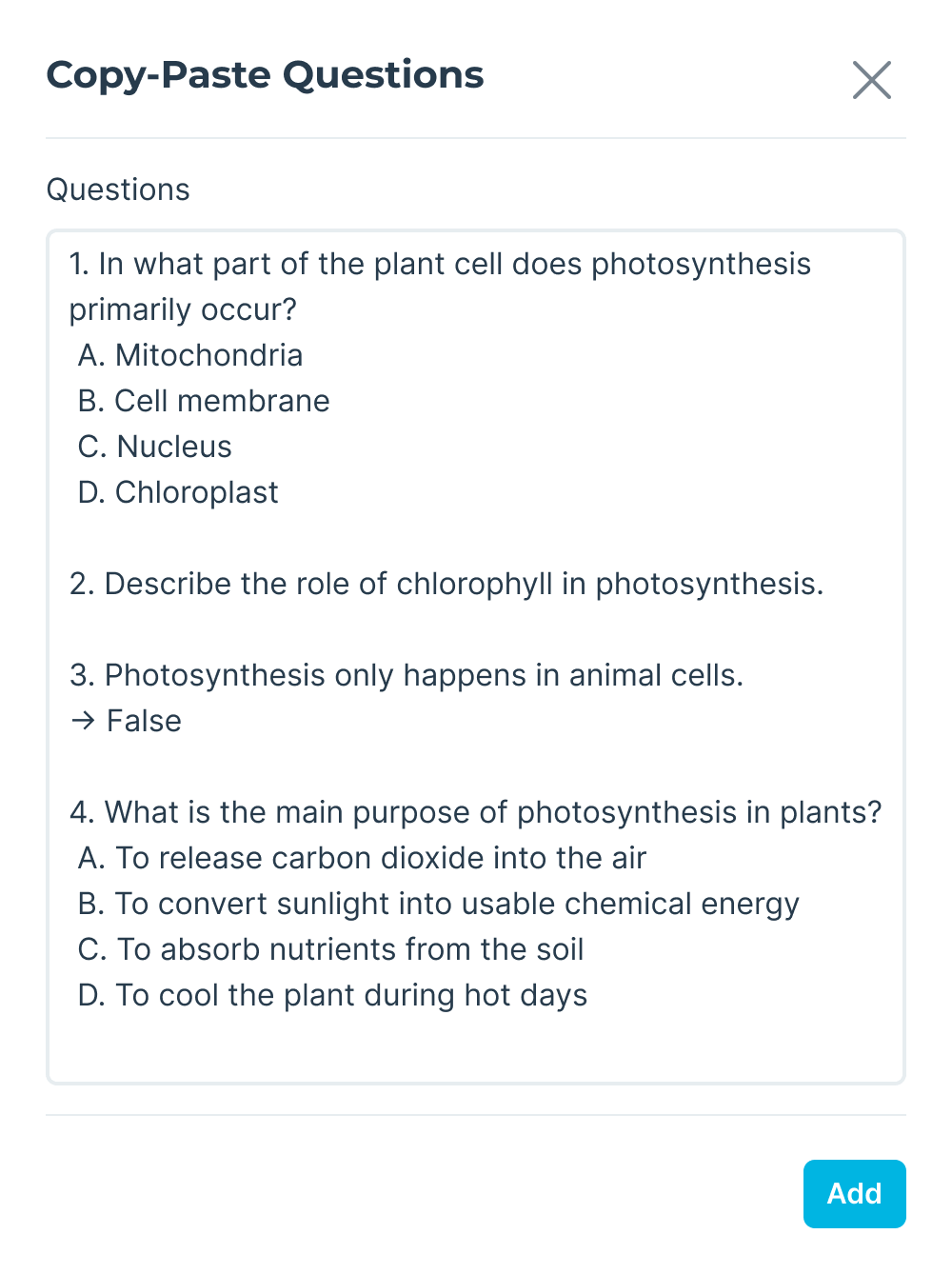Click 'To convert sunlight' option line
Viewport: 952px width, 1274px height.
(x=438, y=904)
